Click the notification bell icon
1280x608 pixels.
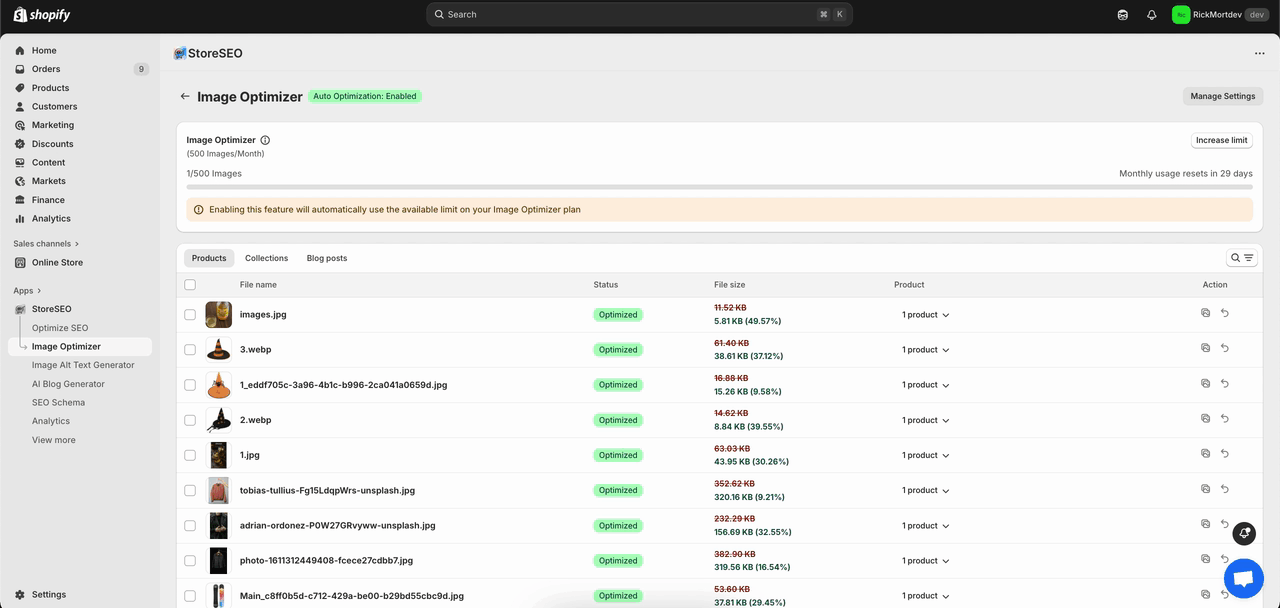[x=1151, y=15]
